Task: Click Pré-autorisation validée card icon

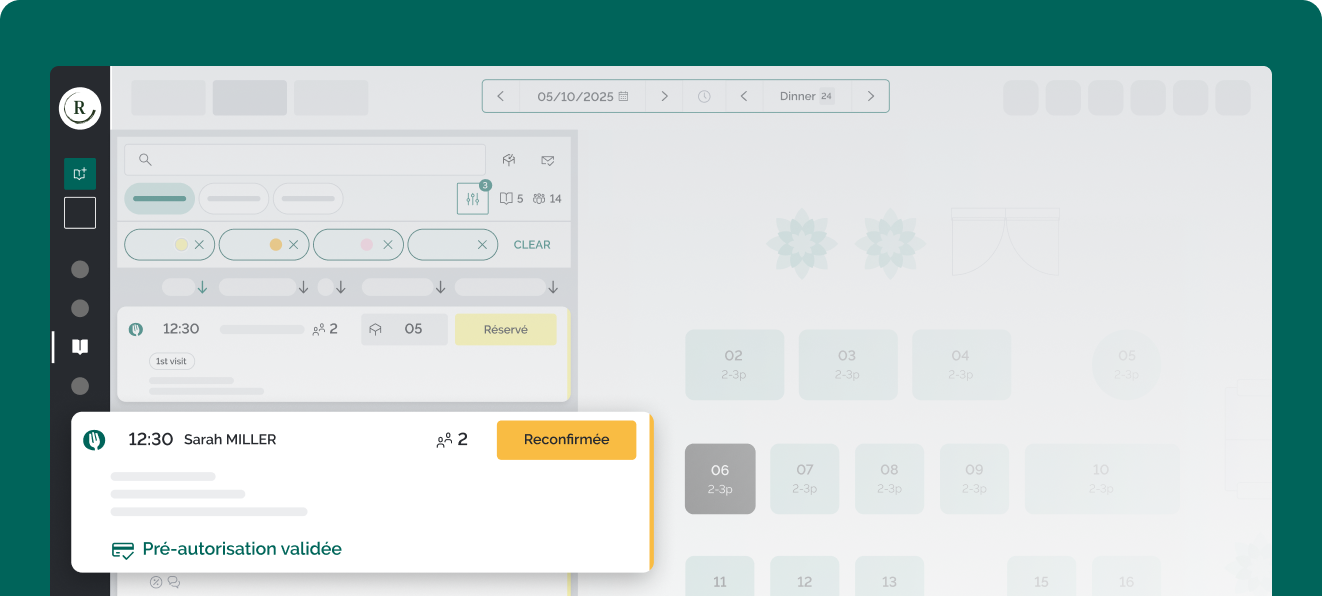Action: pos(123,550)
